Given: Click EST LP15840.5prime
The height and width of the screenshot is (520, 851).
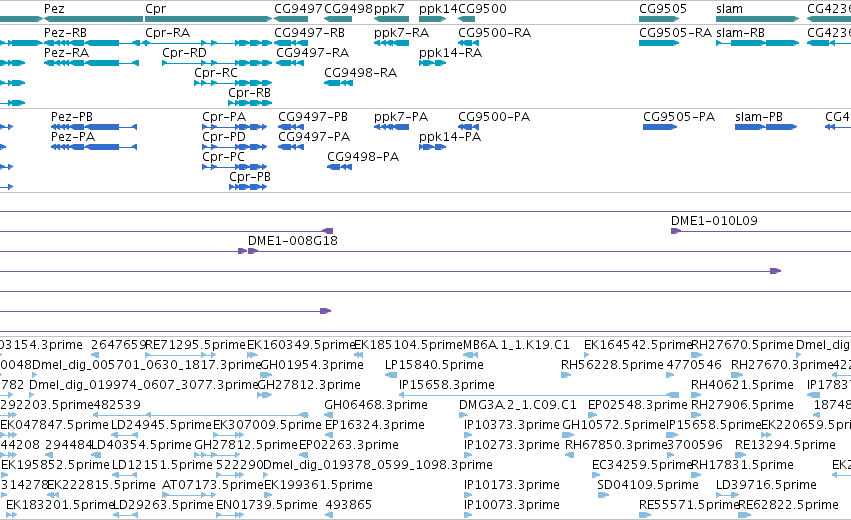Looking at the screenshot, I should [x=434, y=365].
